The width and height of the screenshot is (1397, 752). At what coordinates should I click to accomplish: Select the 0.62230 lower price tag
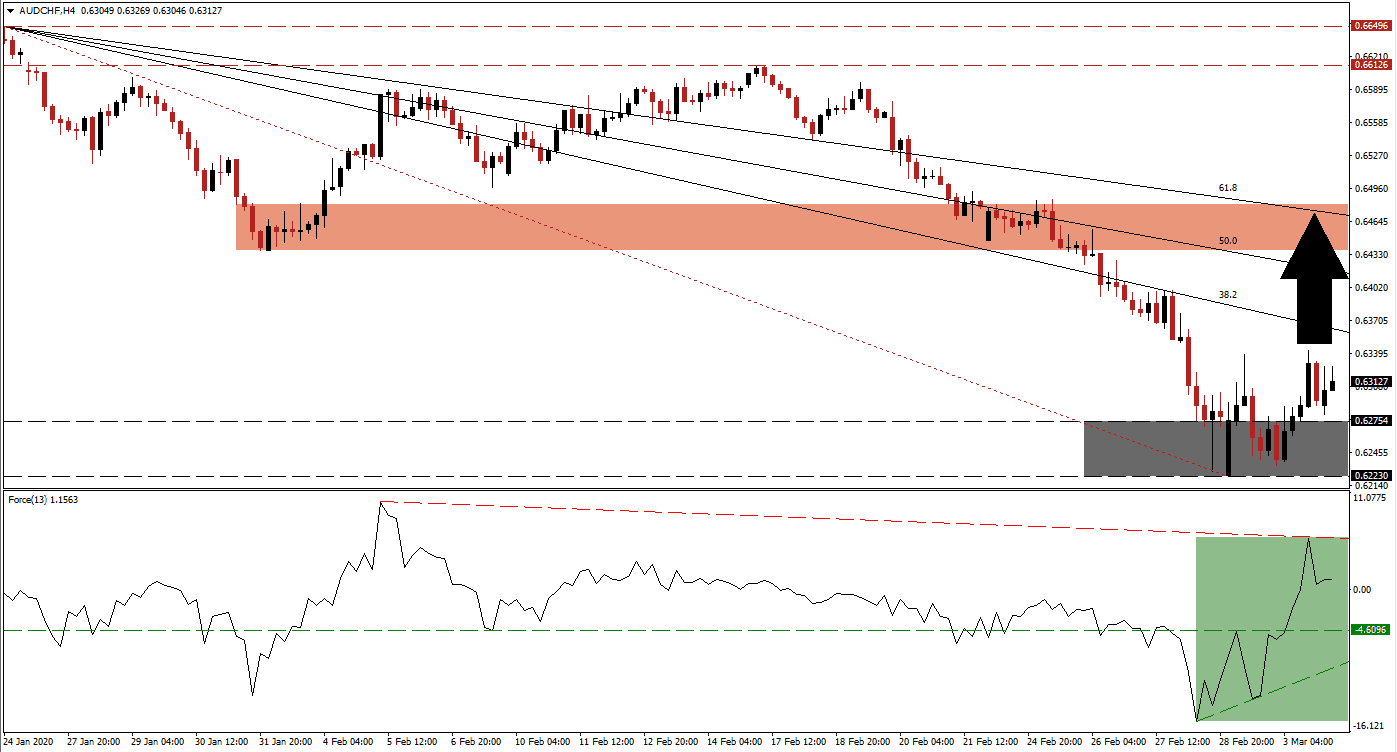[1371, 475]
